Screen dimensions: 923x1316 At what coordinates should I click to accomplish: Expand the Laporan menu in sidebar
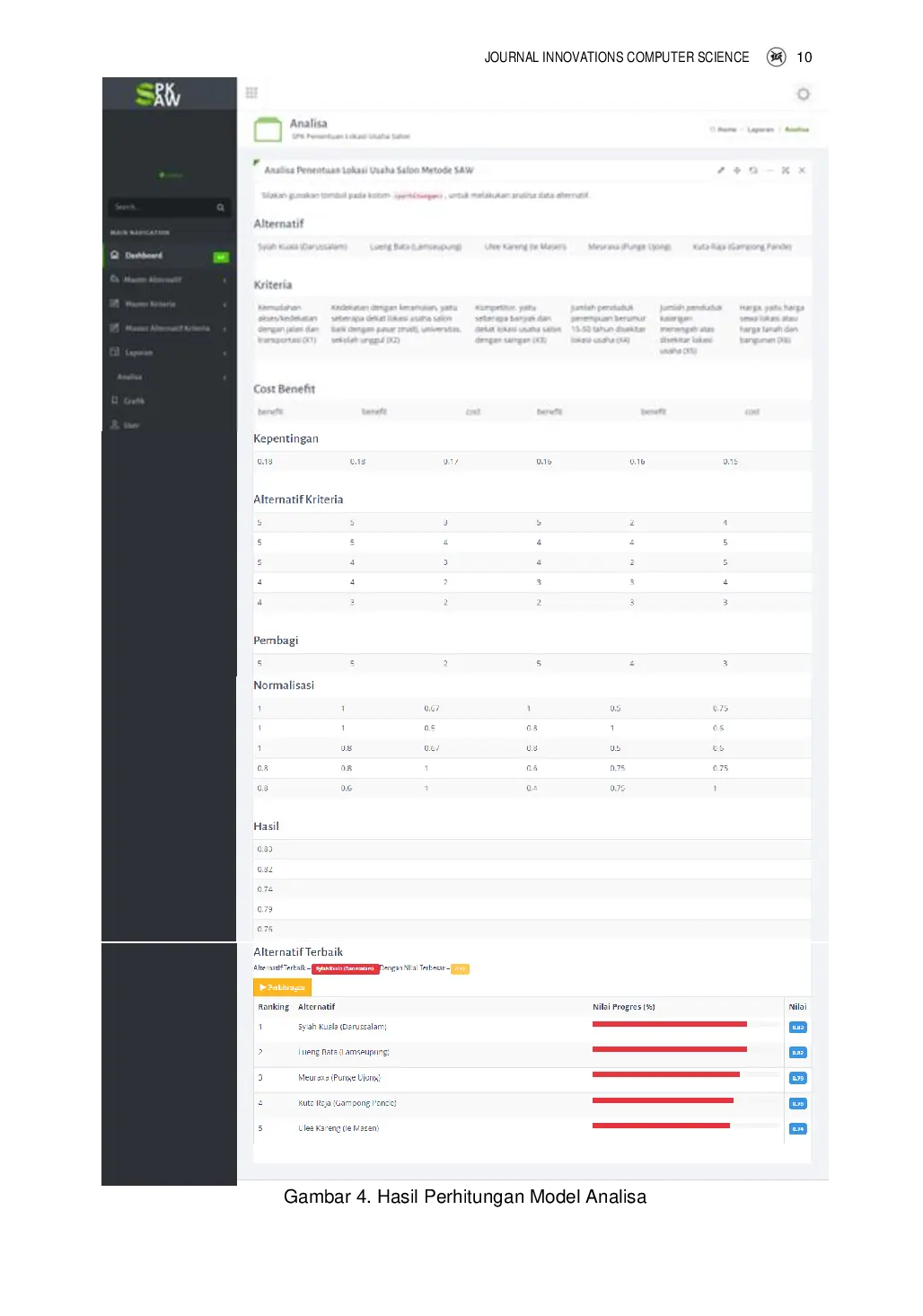[167, 353]
